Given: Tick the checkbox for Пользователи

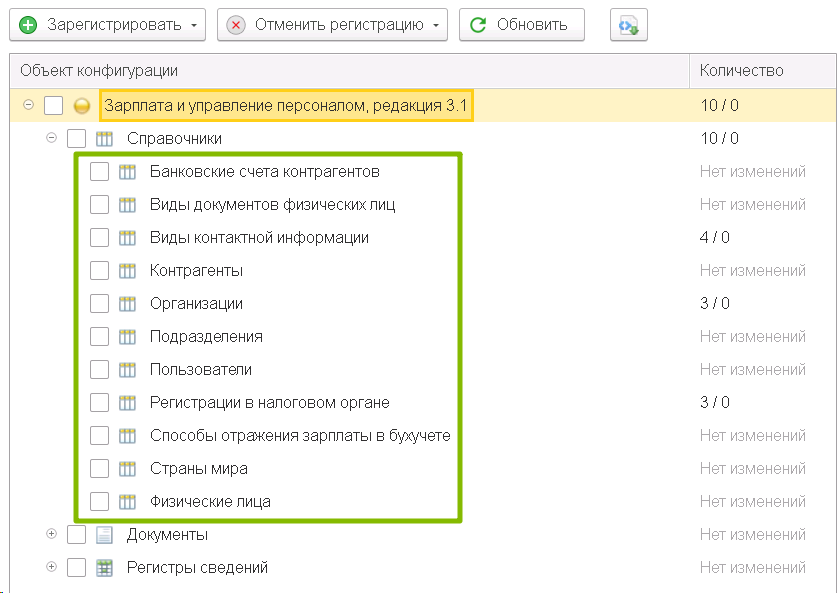Looking at the screenshot, I should 99,370.
